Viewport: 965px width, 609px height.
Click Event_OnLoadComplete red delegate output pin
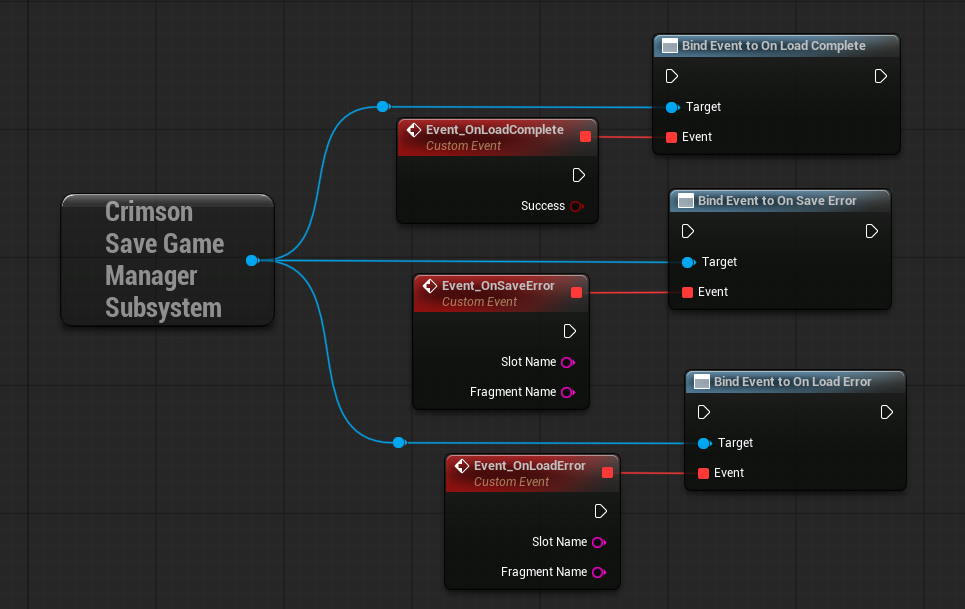point(585,137)
